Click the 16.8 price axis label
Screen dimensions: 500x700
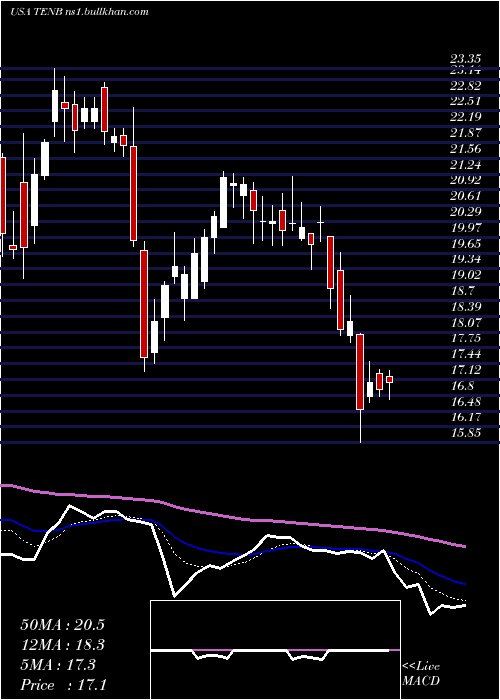click(x=462, y=386)
